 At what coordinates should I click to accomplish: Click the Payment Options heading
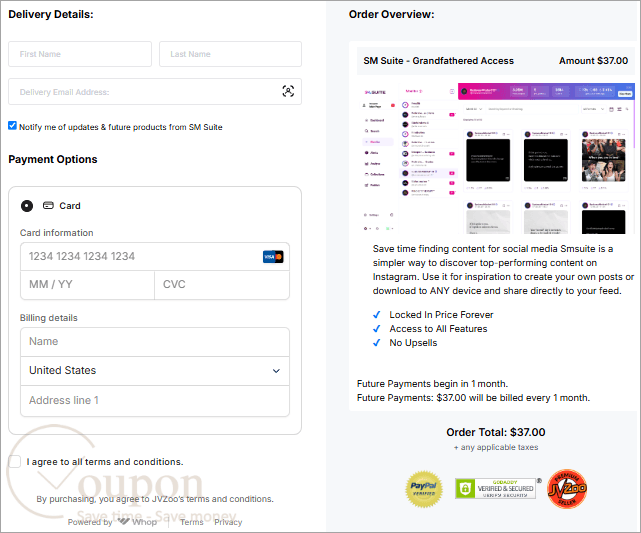click(53, 159)
